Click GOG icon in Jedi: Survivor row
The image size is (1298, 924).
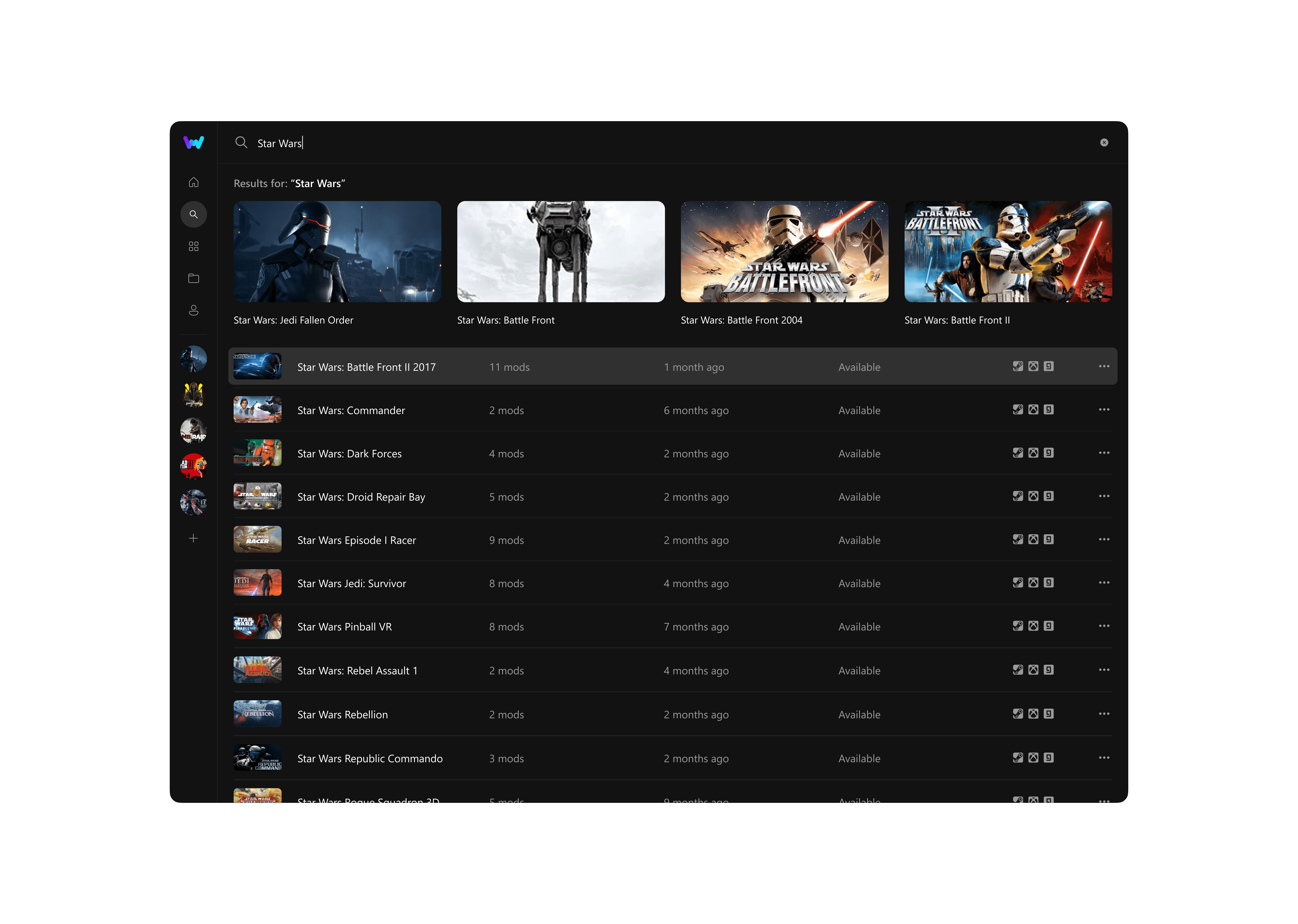[x=1049, y=583]
